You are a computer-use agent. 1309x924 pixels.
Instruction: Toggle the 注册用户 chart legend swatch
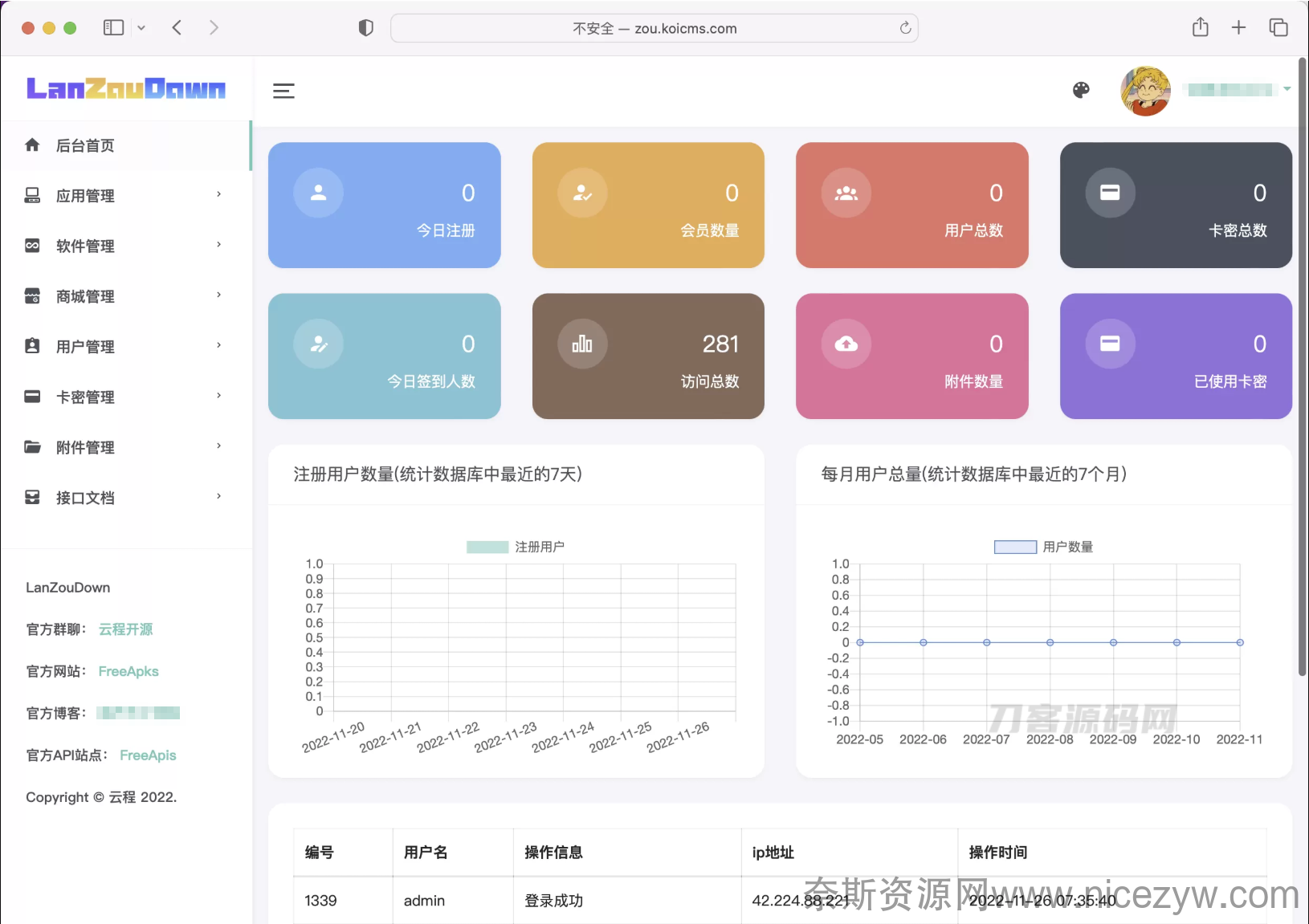487,547
